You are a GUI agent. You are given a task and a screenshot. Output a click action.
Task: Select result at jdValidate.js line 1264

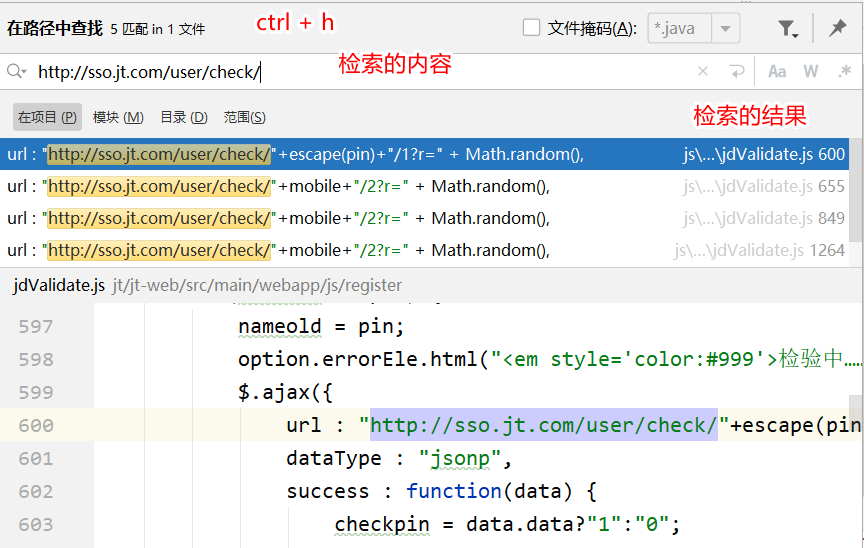pos(424,250)
